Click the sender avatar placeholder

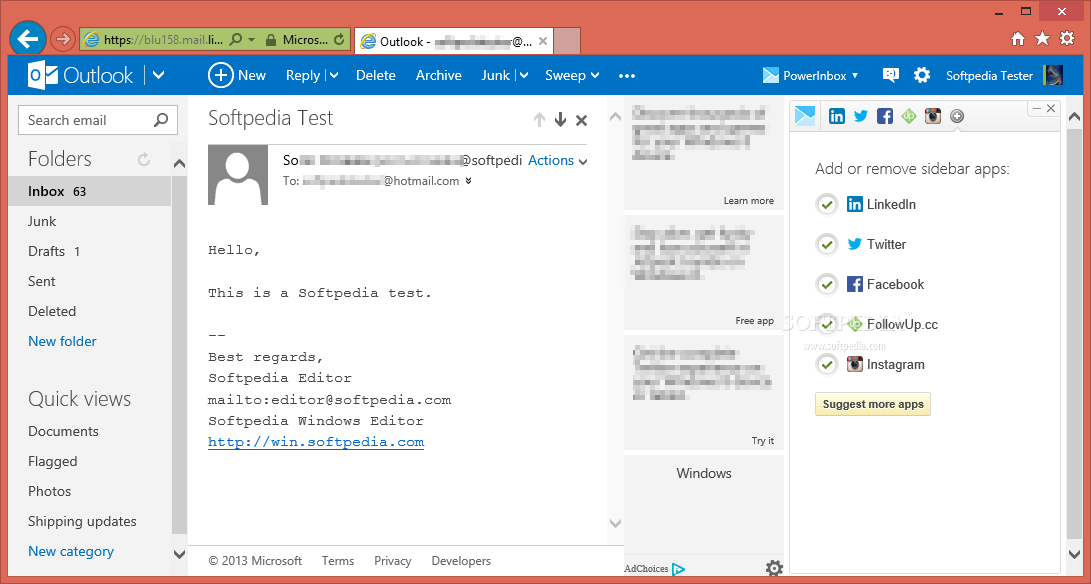tap(238, 175)
